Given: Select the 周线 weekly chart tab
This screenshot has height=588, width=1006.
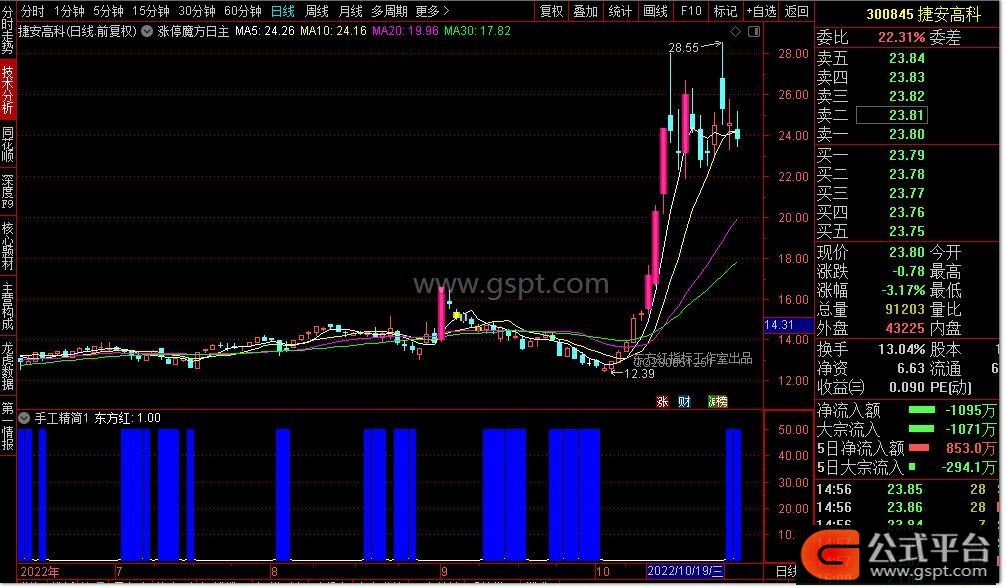Looking at the screenshot, I should pos(317,11).
